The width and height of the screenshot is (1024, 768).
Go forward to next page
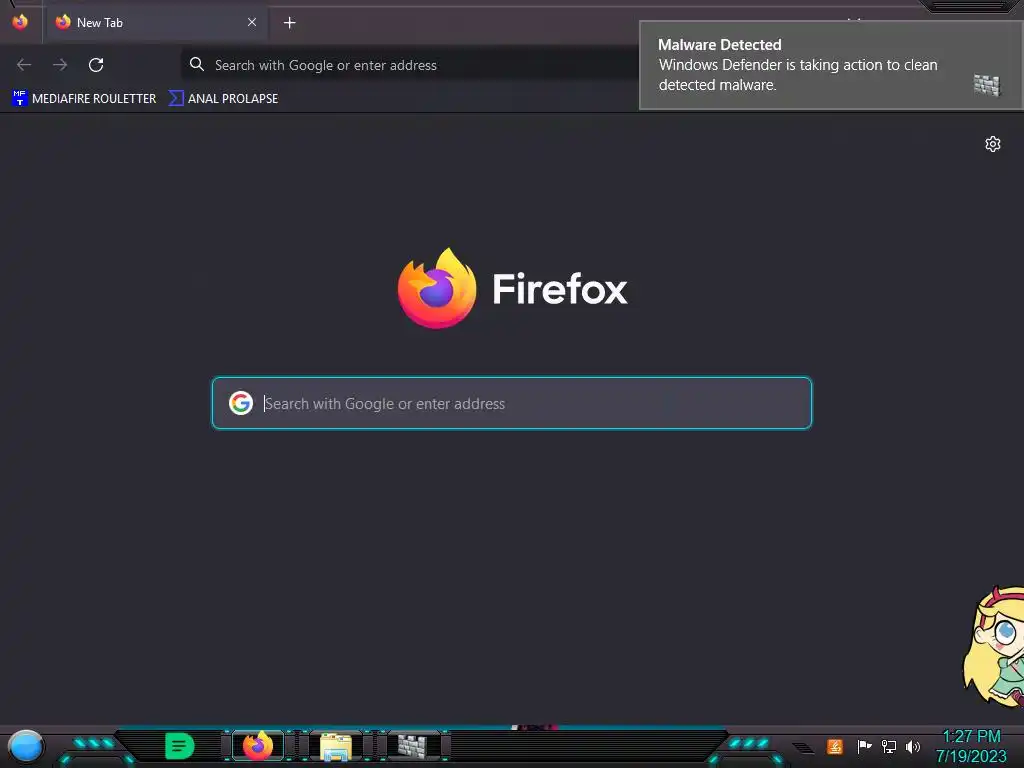pos(60,65)
